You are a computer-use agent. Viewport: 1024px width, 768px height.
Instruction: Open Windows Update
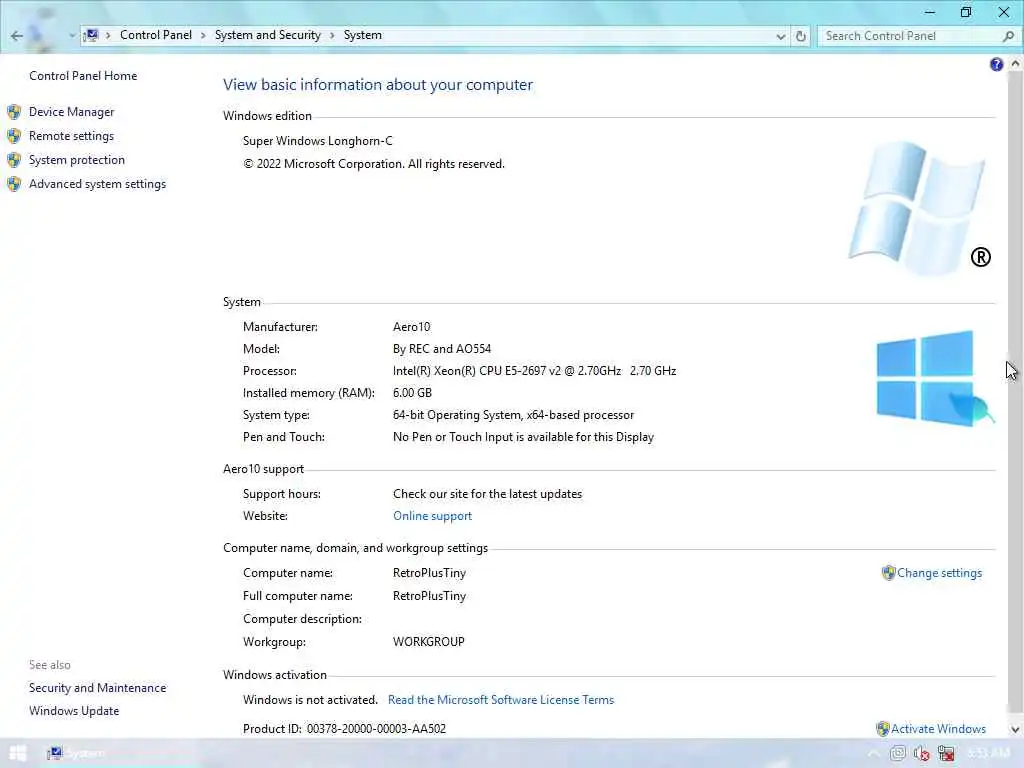tap(74, 711)
